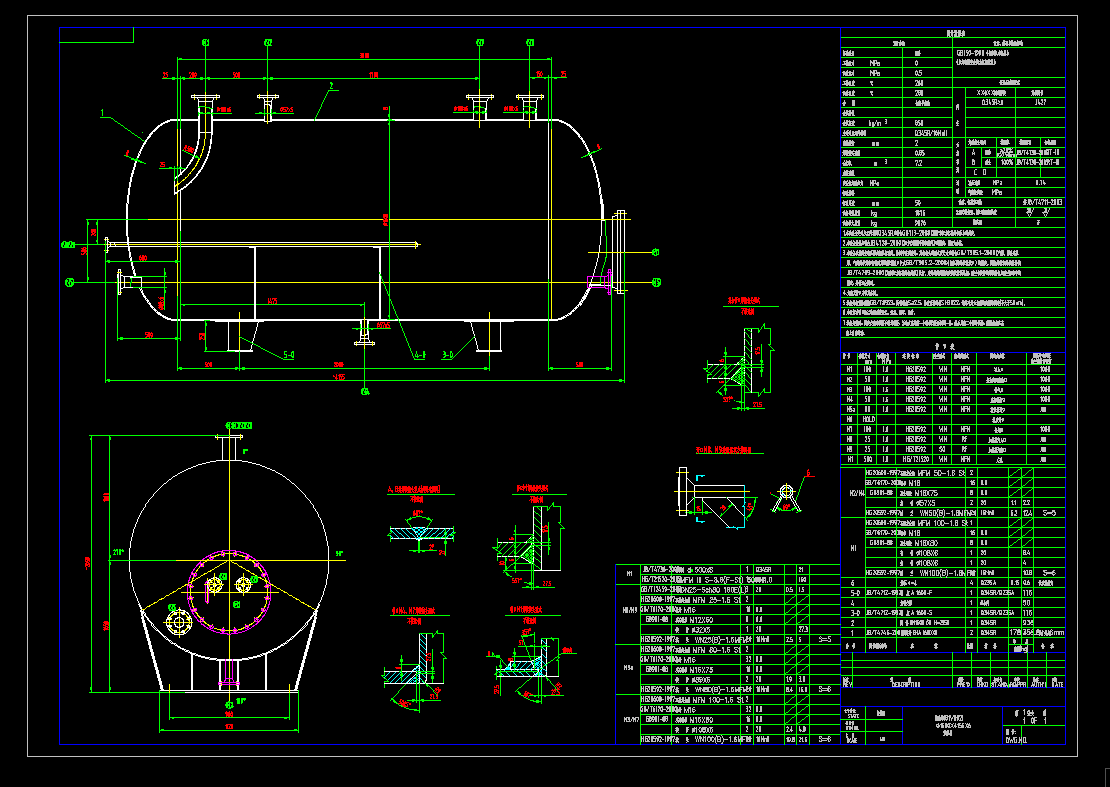Select the "JB/T4746" standard in row 1
Viewport: 1110px width, 787px height.
882,633
